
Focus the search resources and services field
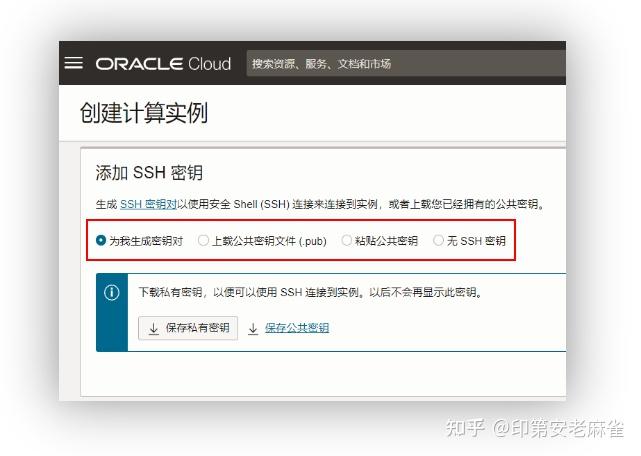406,63
